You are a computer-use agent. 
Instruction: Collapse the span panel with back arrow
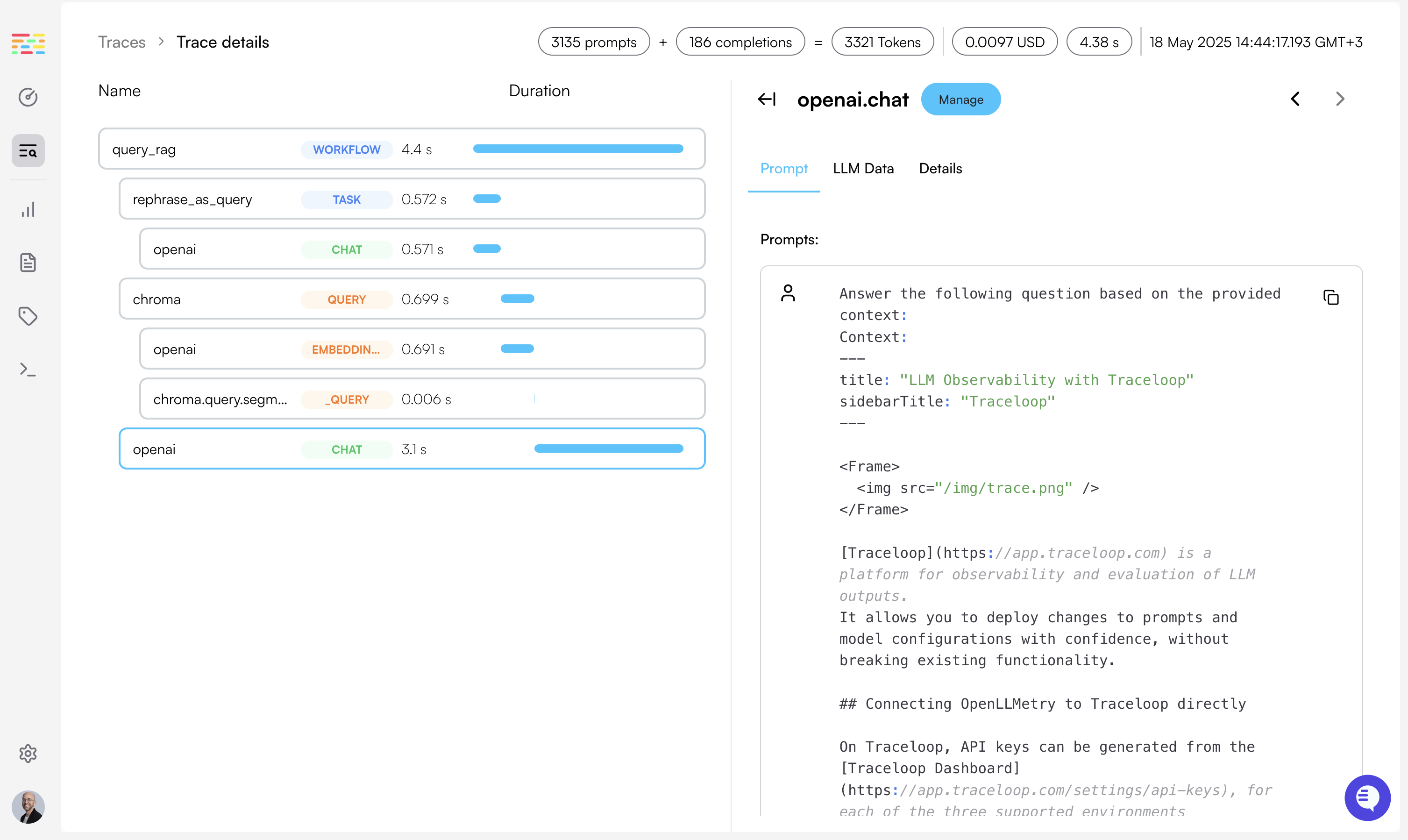767,100
